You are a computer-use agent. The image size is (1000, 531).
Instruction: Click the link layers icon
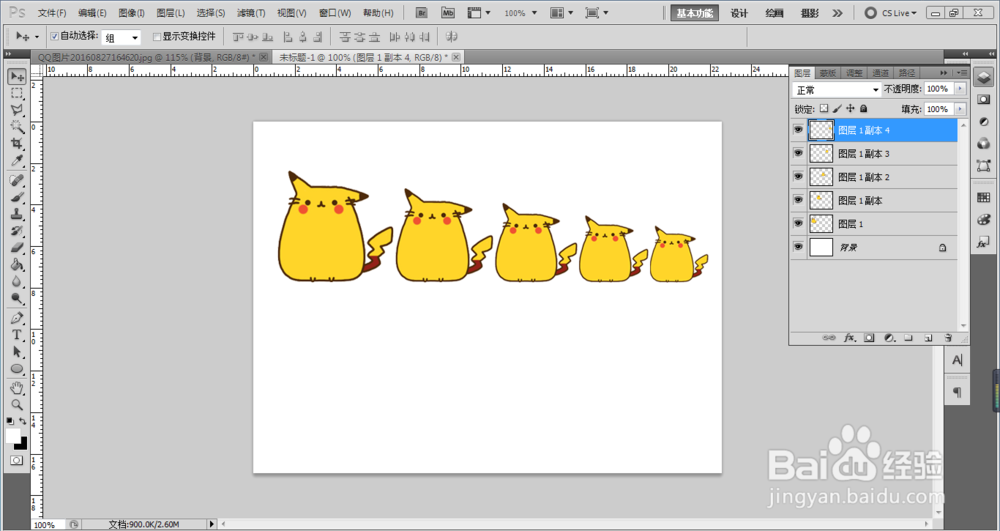(829, 338)
